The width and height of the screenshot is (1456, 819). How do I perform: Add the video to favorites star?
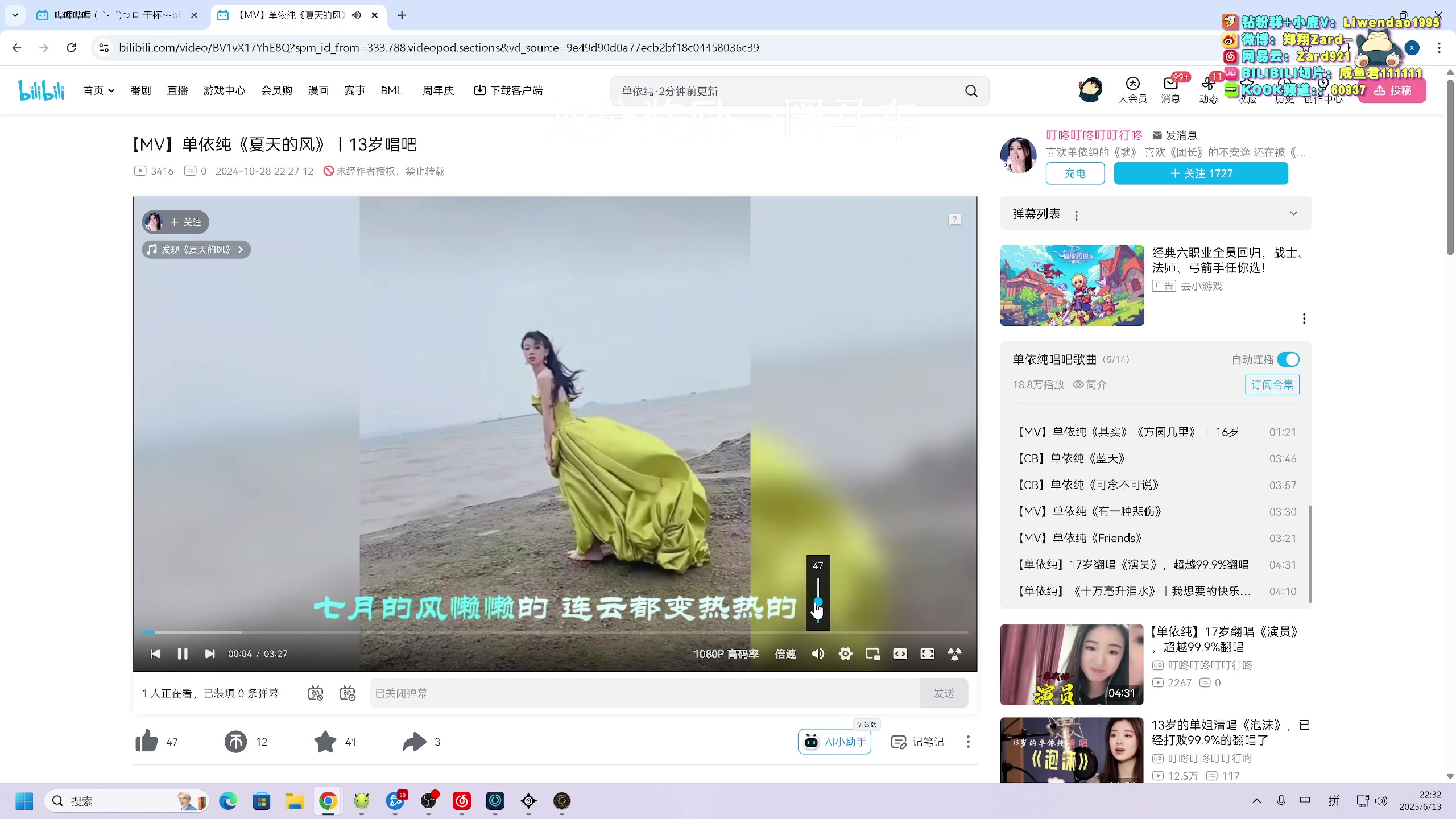pyautogui.click(x=325, y=741)
